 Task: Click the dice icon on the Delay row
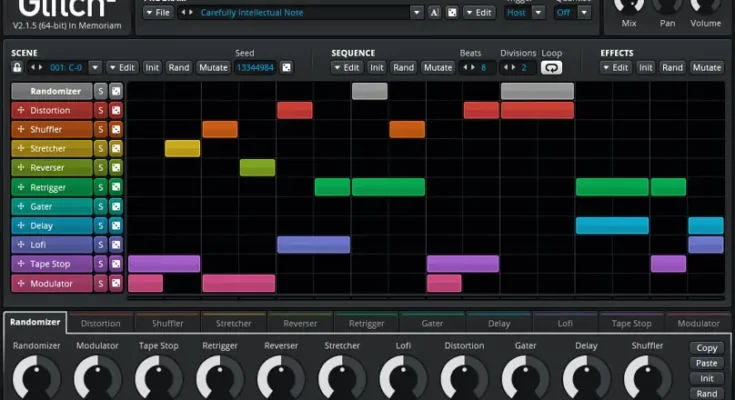pos(116,226)
